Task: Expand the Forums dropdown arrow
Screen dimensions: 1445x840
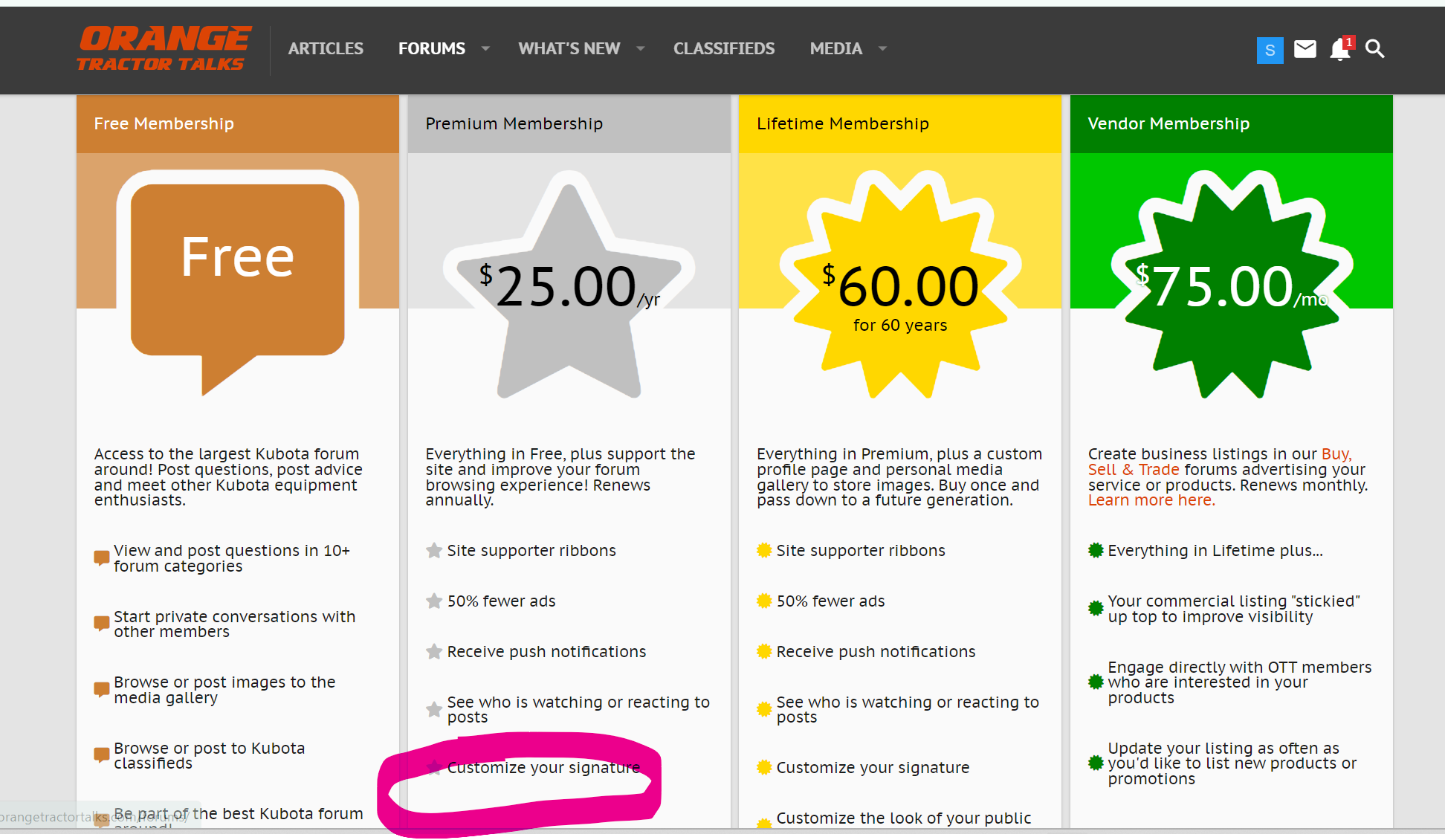Action: point(485,49)
